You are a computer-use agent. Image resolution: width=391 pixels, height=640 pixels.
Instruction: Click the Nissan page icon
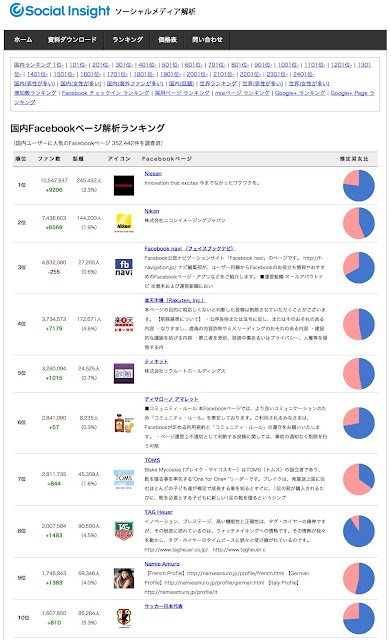(124, 185)
